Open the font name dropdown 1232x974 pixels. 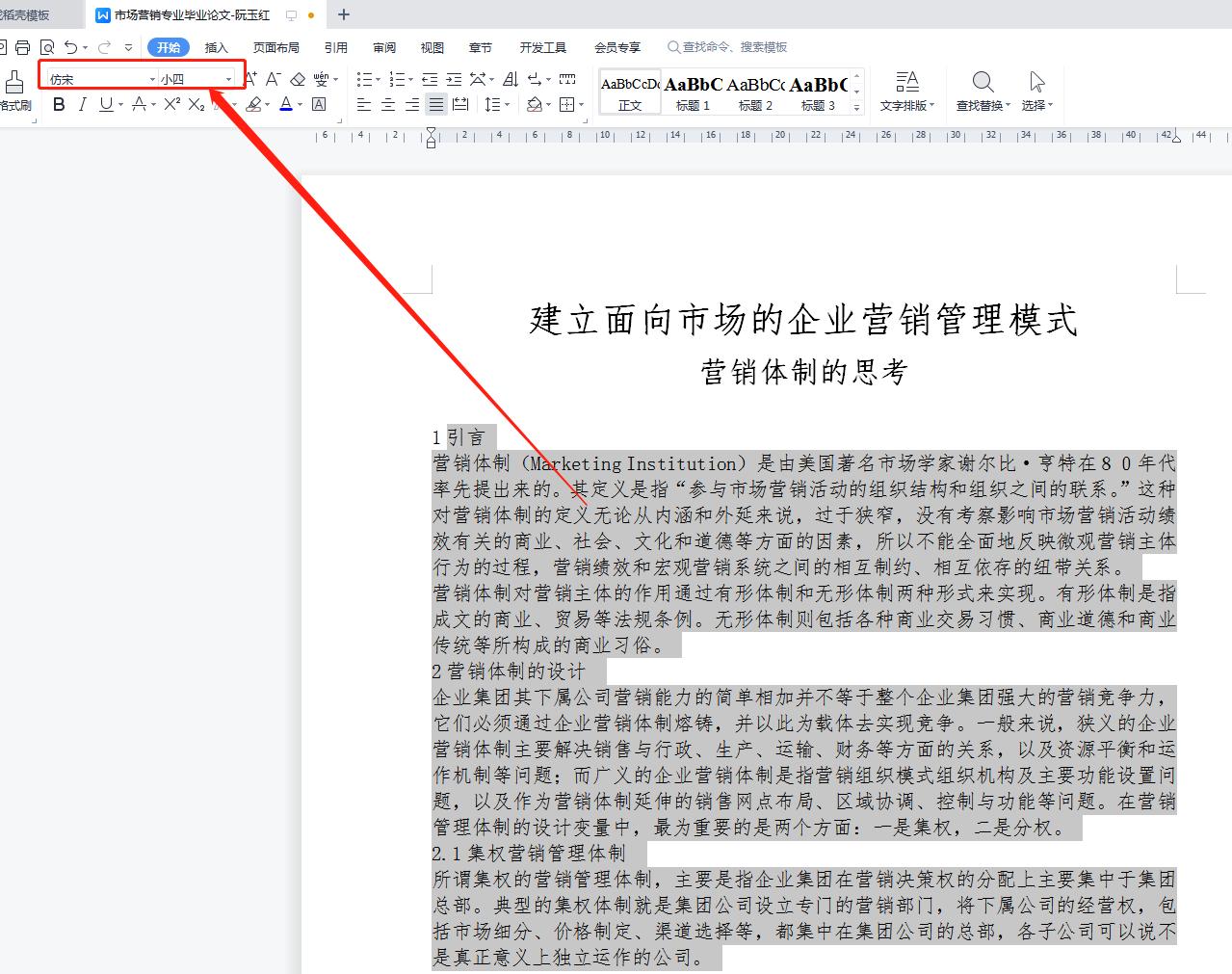click(x=154, y=78)
